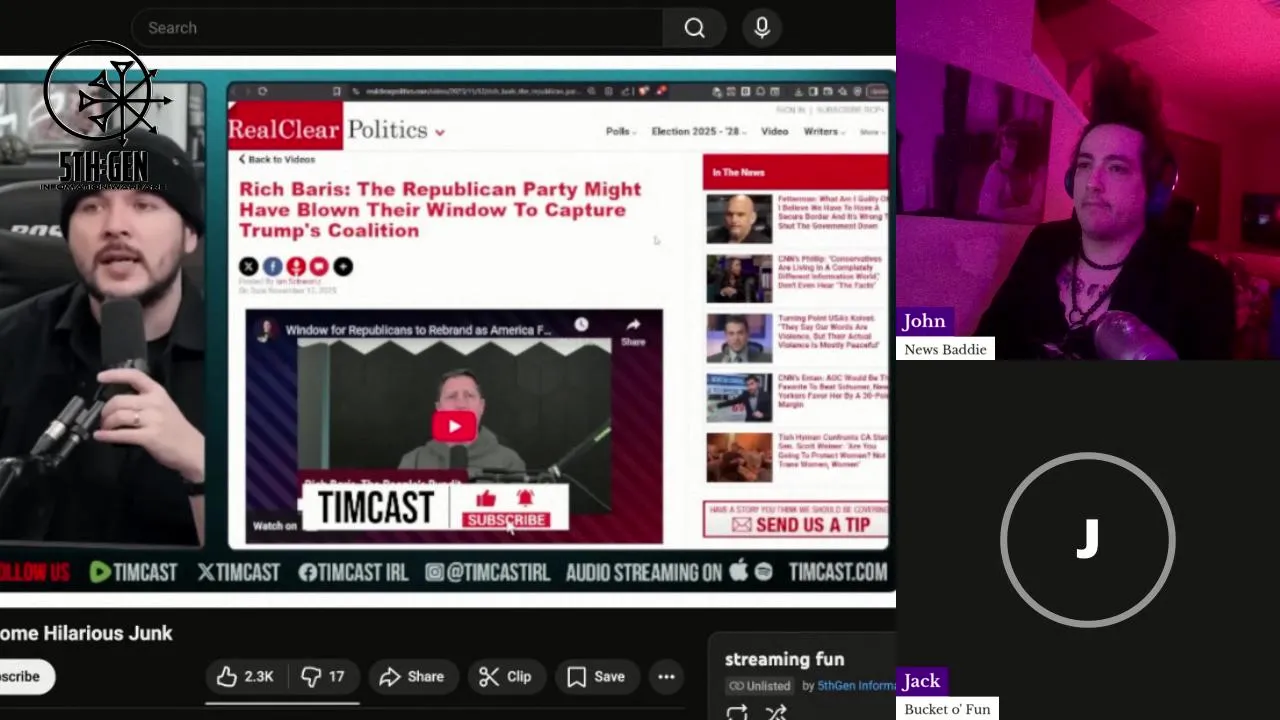Expand the Writers dropdown menu
Viewport: 1280px width, 720px height.
click(824, 132)
